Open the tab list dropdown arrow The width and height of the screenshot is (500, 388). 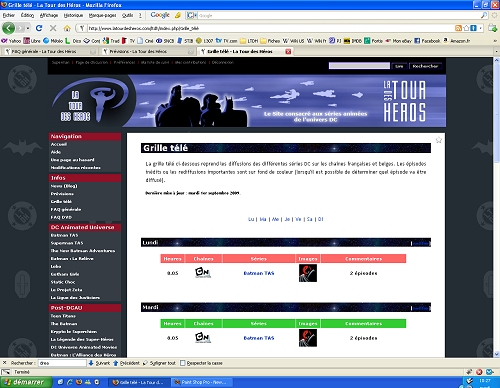pyautogui.click(x=496, y=51)
